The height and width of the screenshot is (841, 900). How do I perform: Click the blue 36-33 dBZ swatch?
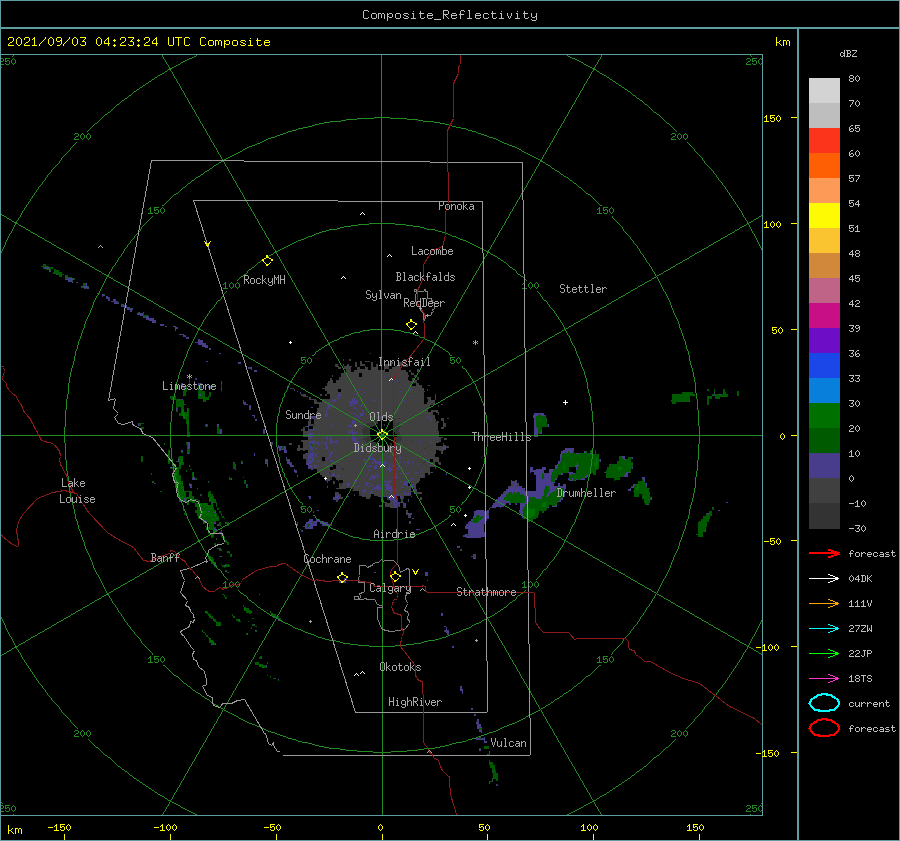pos(824,365)
